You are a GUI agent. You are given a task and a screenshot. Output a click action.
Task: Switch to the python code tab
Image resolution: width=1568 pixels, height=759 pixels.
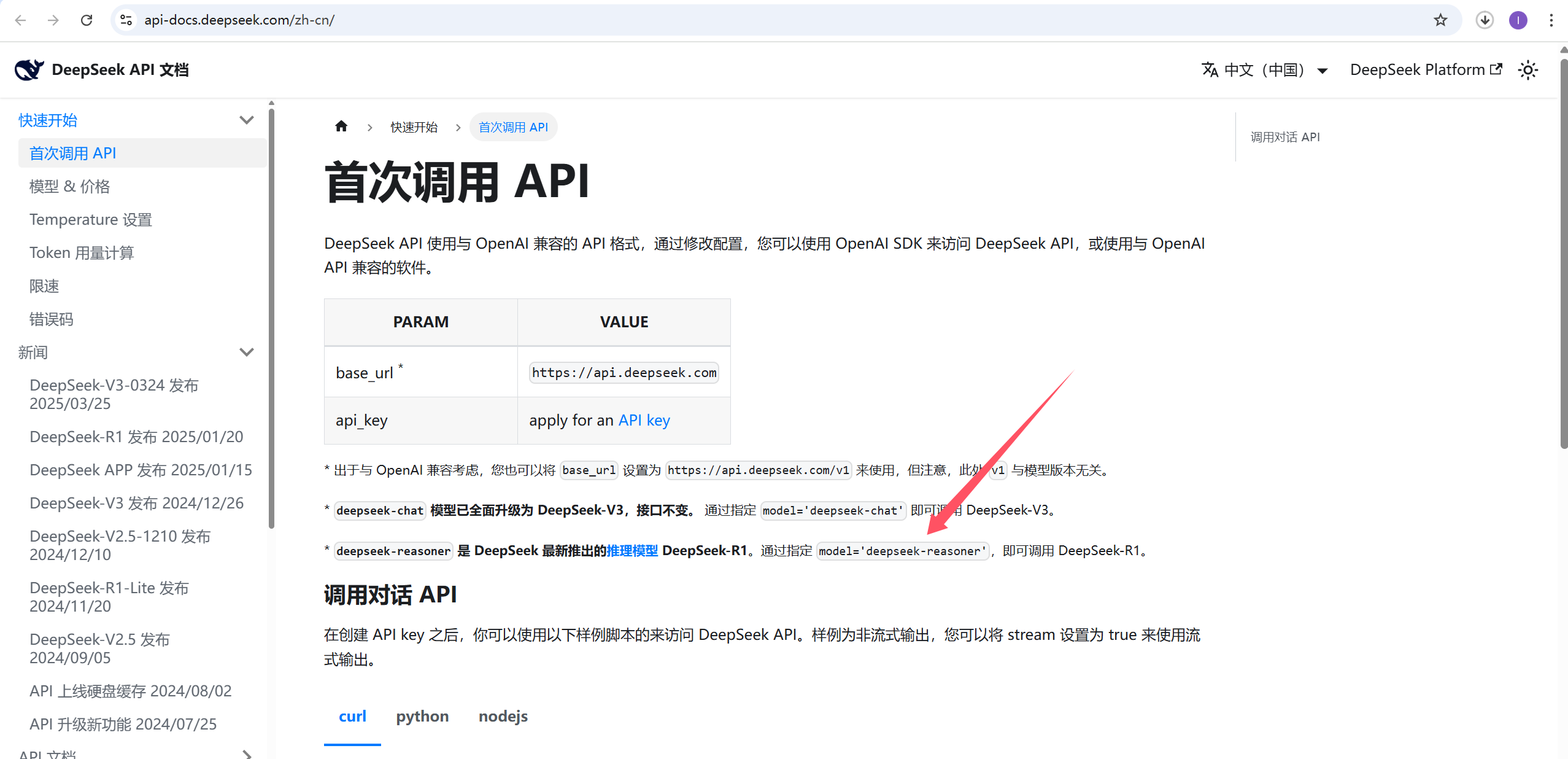422,716
